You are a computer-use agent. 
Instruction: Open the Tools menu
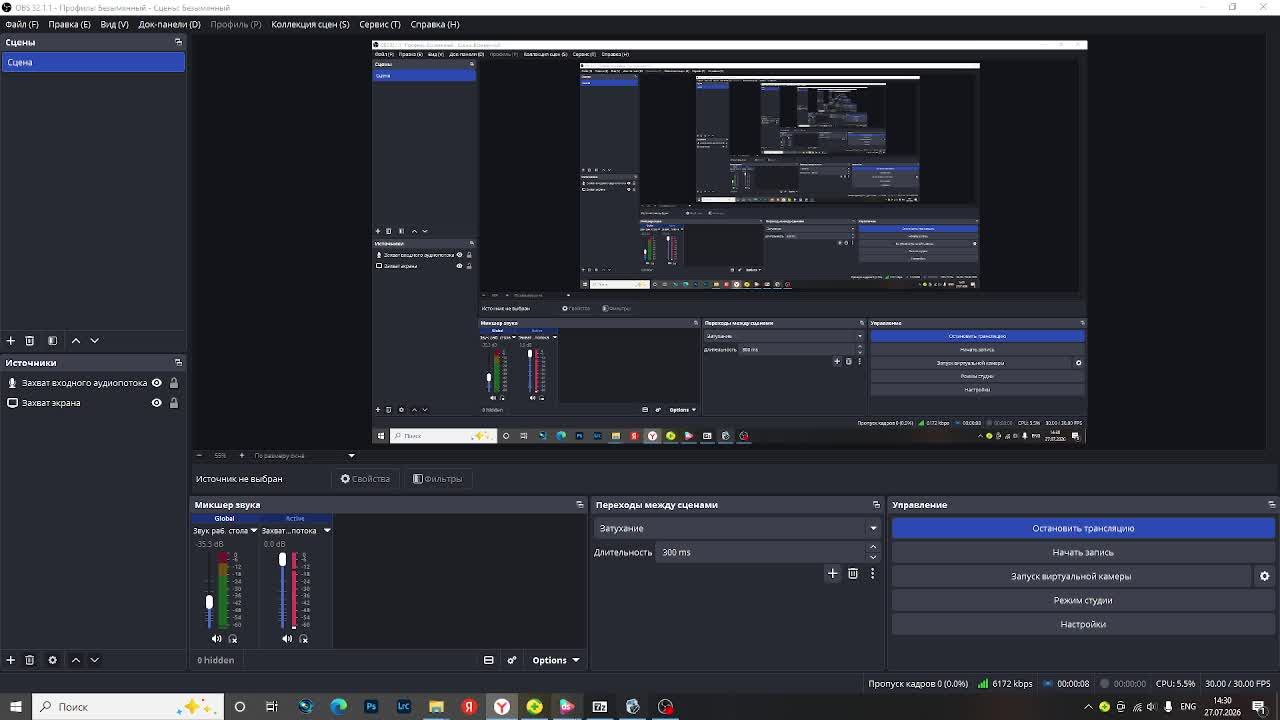(380, 24)
